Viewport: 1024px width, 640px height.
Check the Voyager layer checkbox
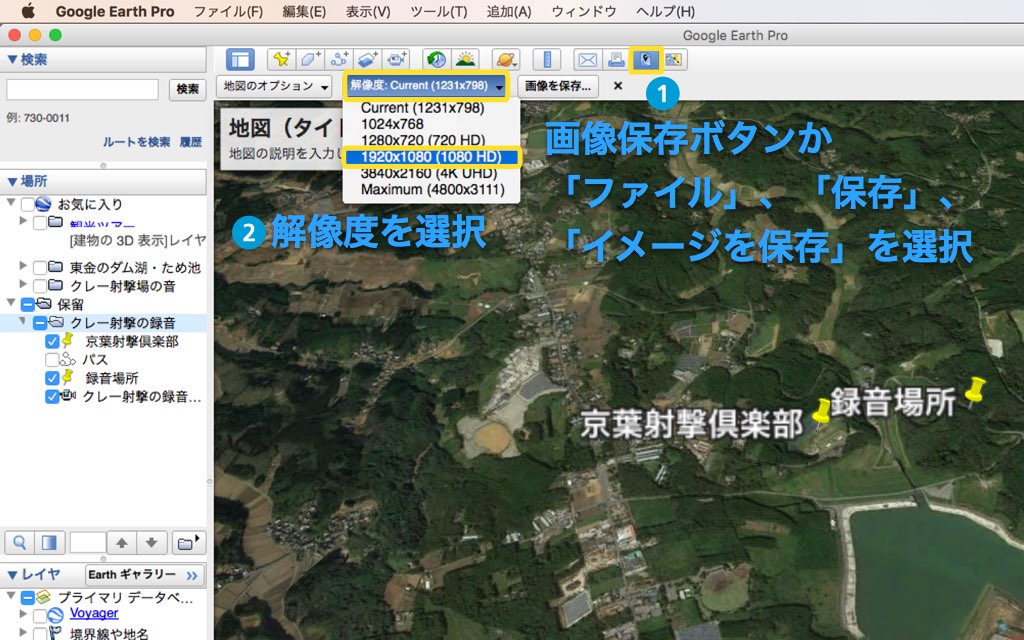40,616
